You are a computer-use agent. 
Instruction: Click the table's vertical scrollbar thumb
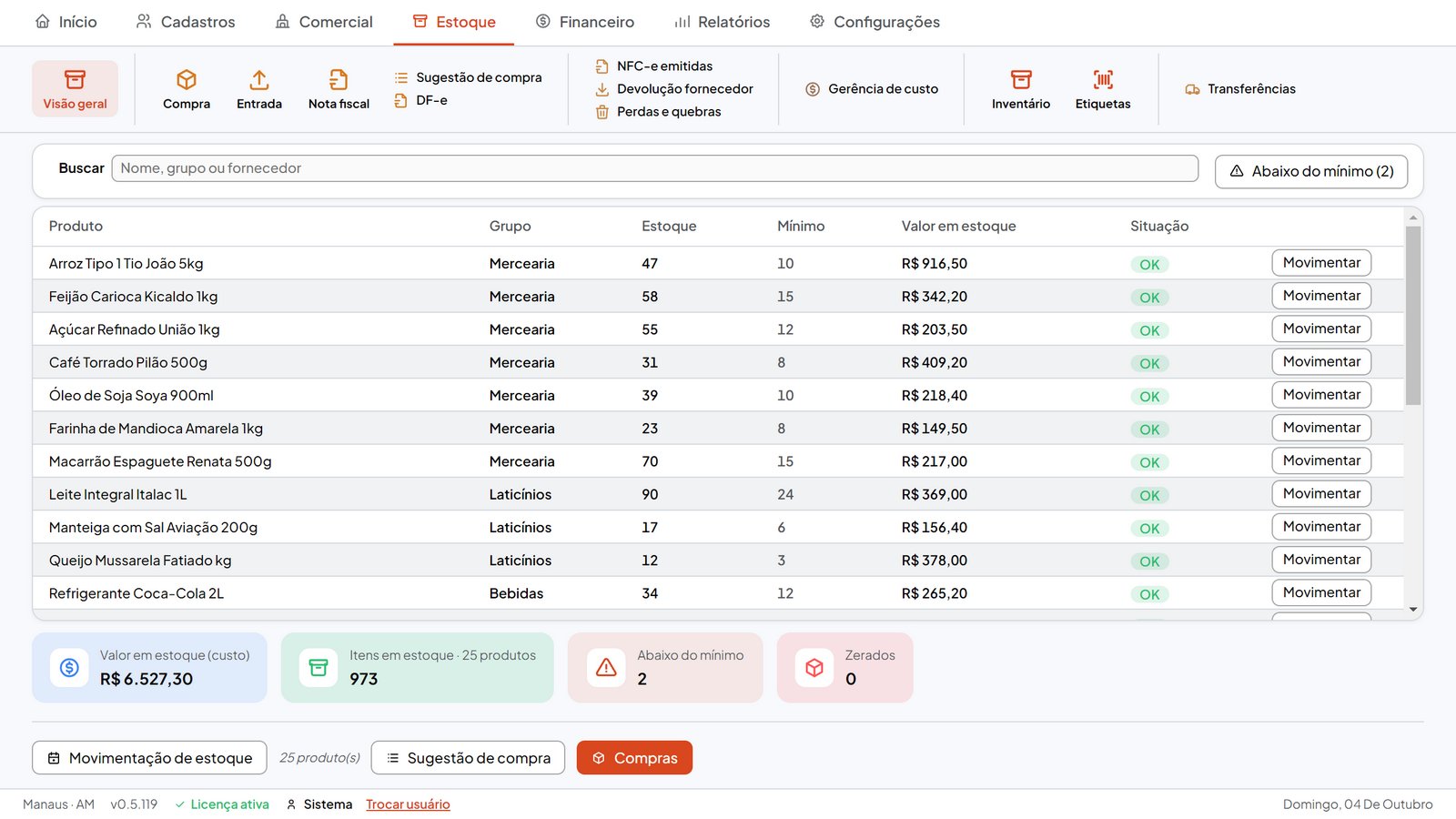point(1413,316)
